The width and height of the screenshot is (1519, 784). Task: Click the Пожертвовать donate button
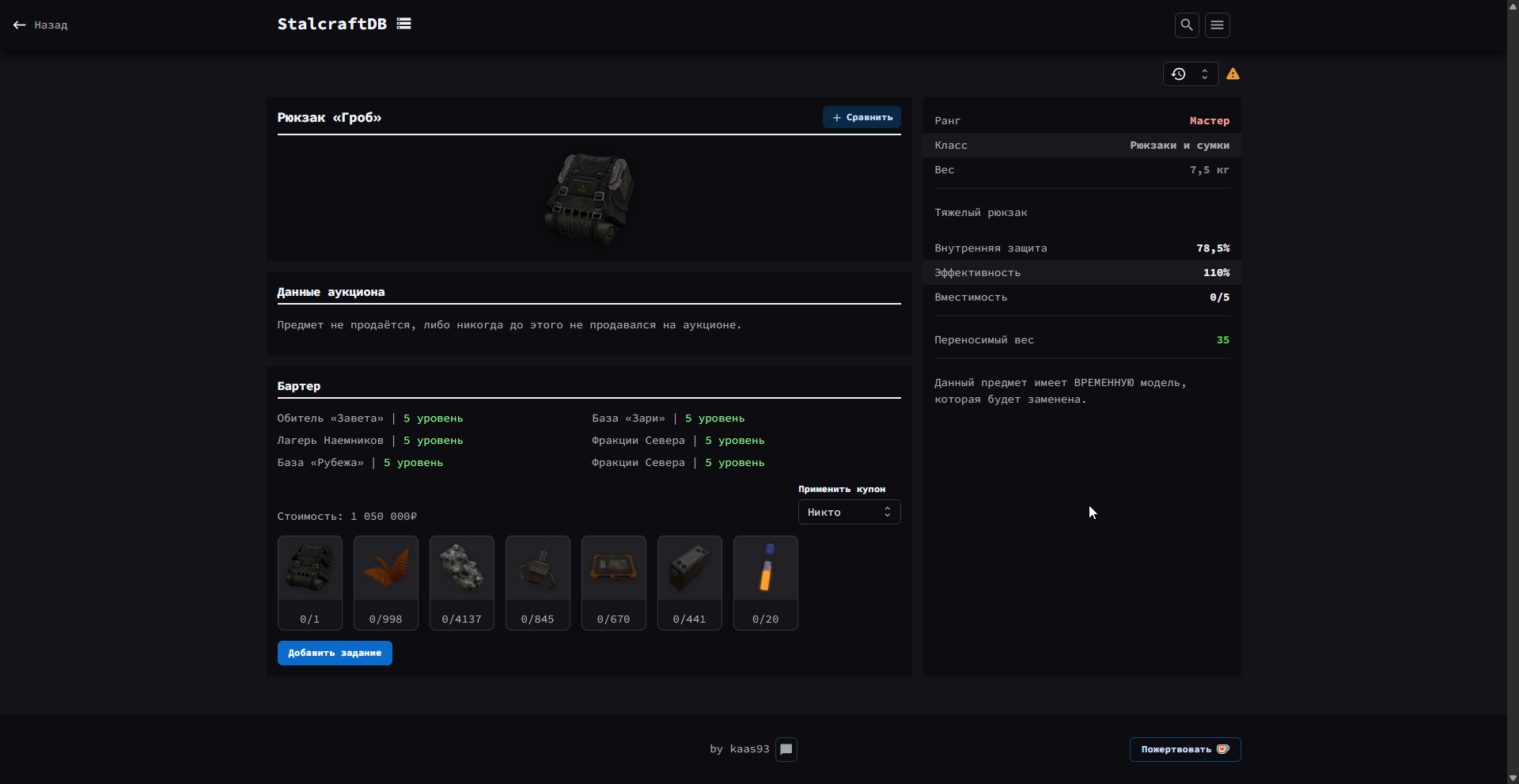click(1185, 749)
